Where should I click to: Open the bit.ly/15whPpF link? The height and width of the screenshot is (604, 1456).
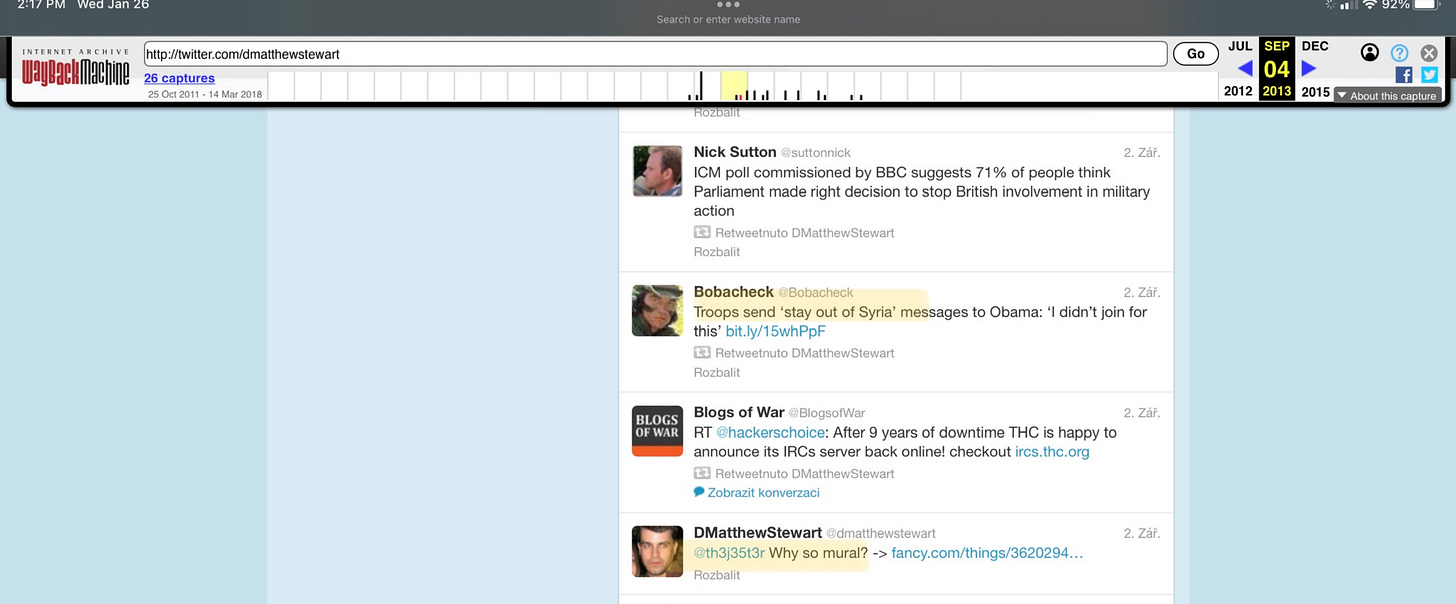pyautogui.click(x=776, y=331)
